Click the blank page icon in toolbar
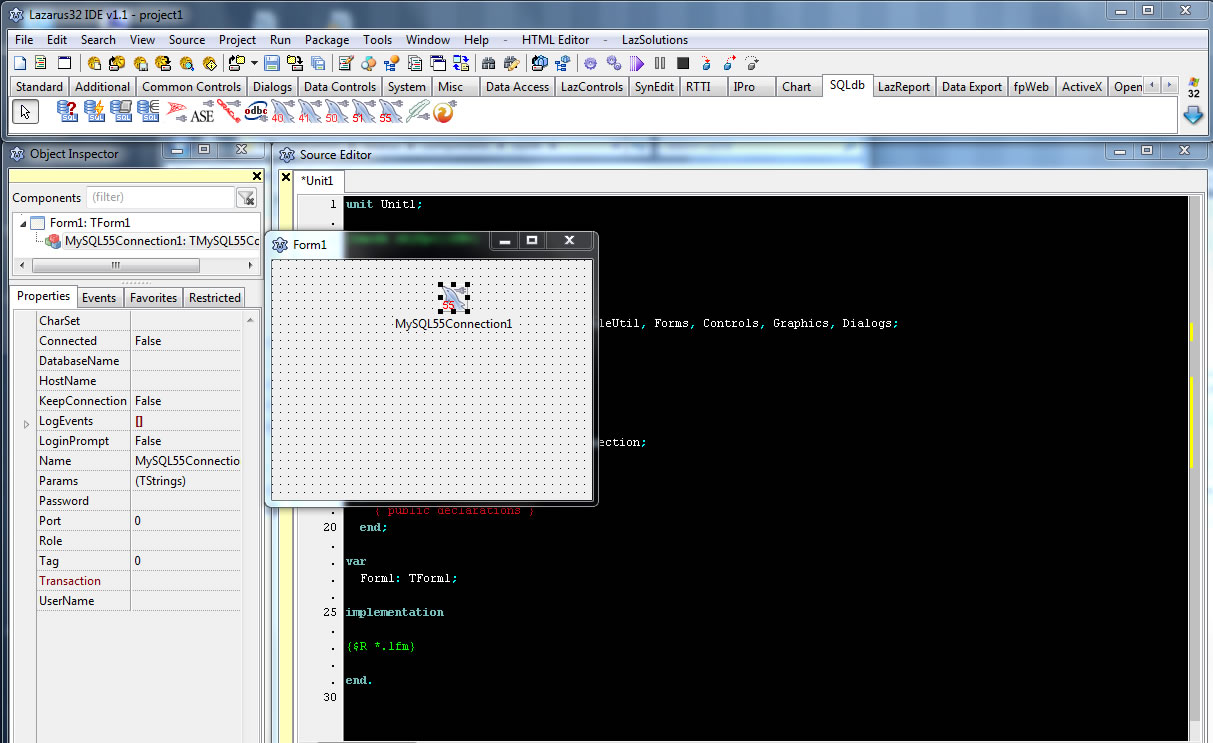The height and width of the screenshot is (743, 1213). click(x=21, y=63)
